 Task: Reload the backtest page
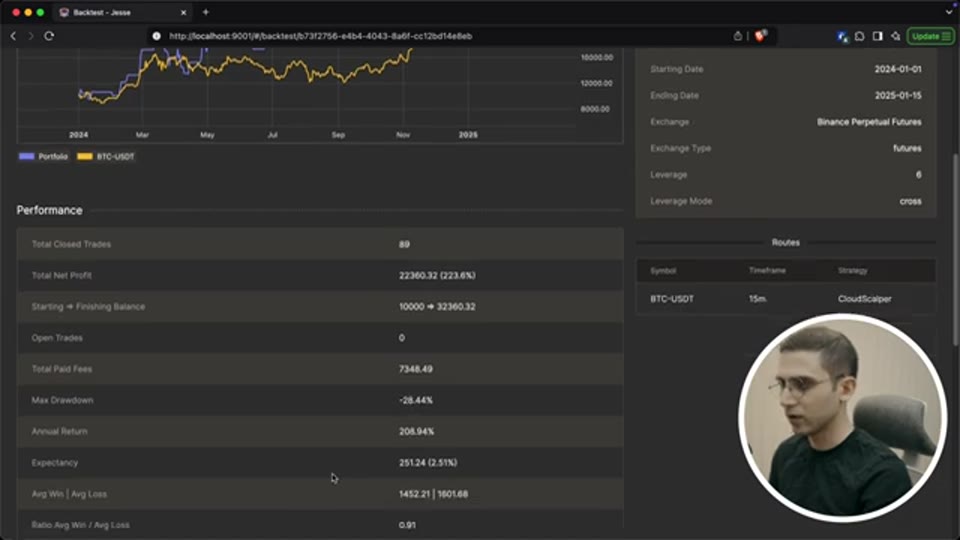click(x=49, y=36)
